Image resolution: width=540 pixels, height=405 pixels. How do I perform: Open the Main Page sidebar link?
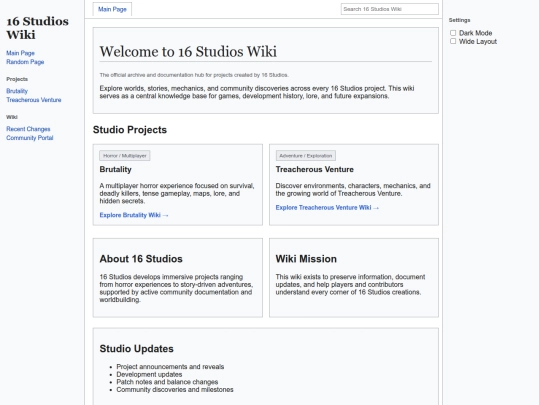(x=20, y=53)
